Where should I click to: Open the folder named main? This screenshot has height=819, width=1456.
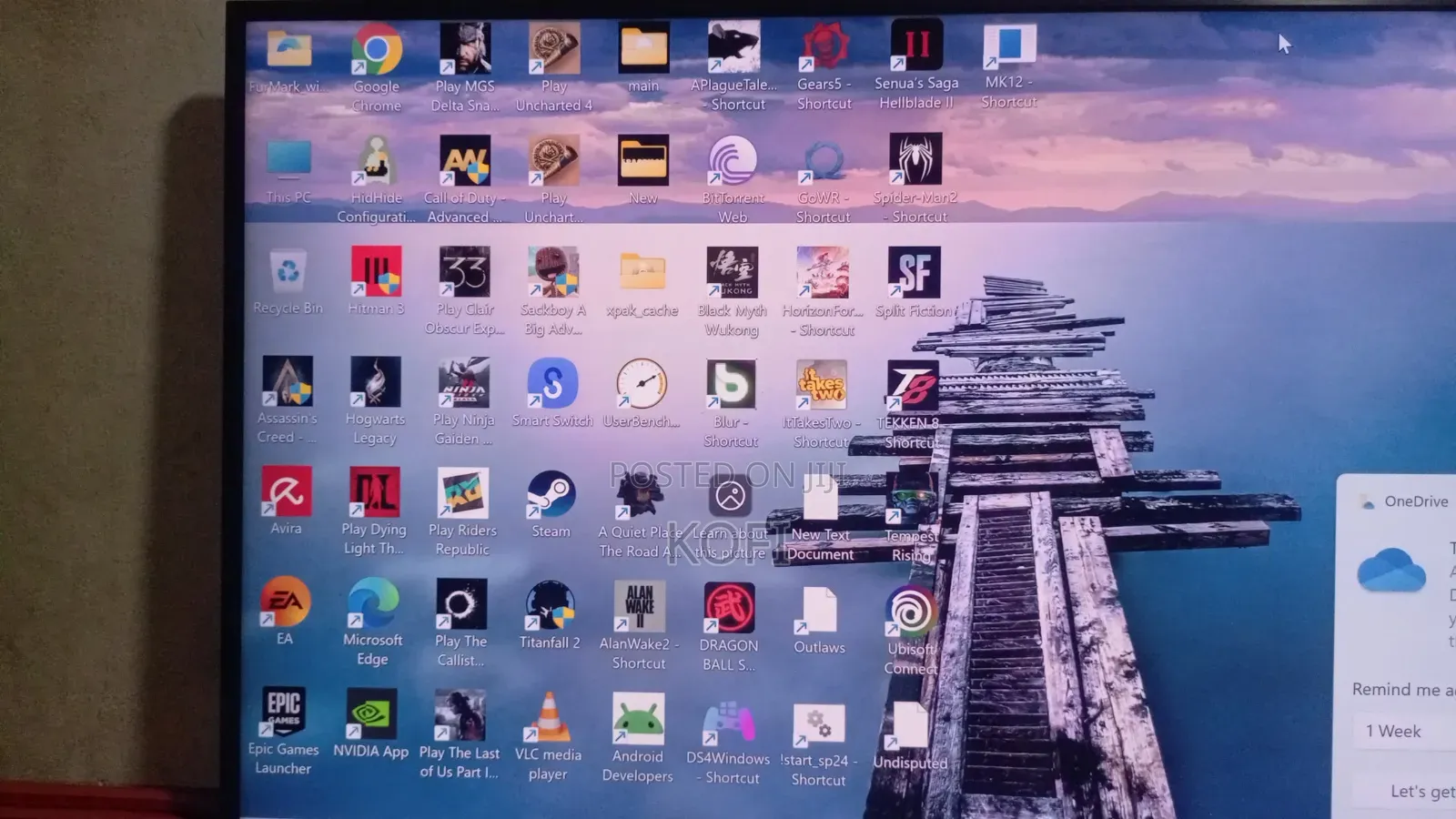(x=643, y=48)
